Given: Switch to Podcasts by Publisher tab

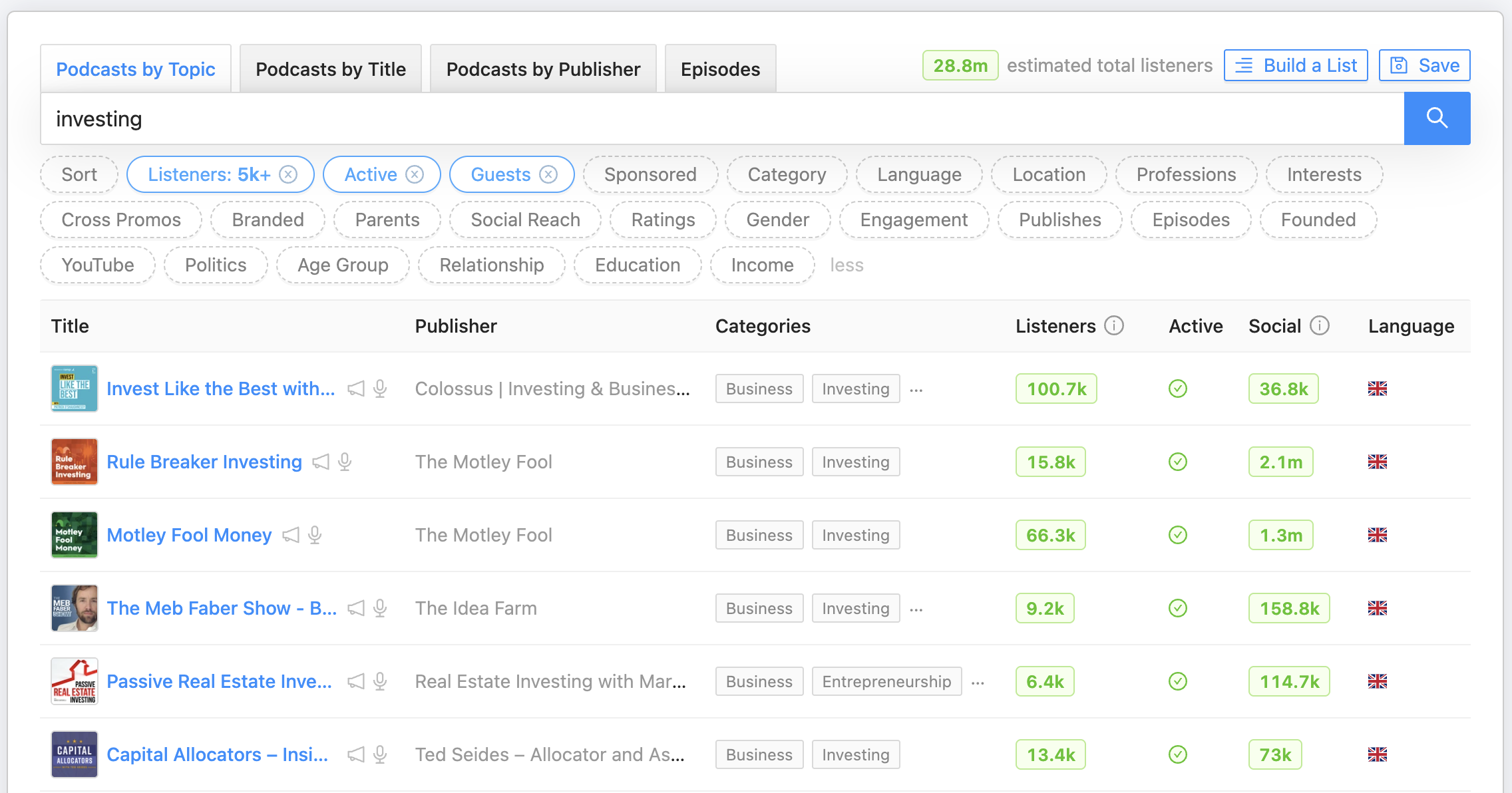Looking at the screenshot, I should 542,69.
